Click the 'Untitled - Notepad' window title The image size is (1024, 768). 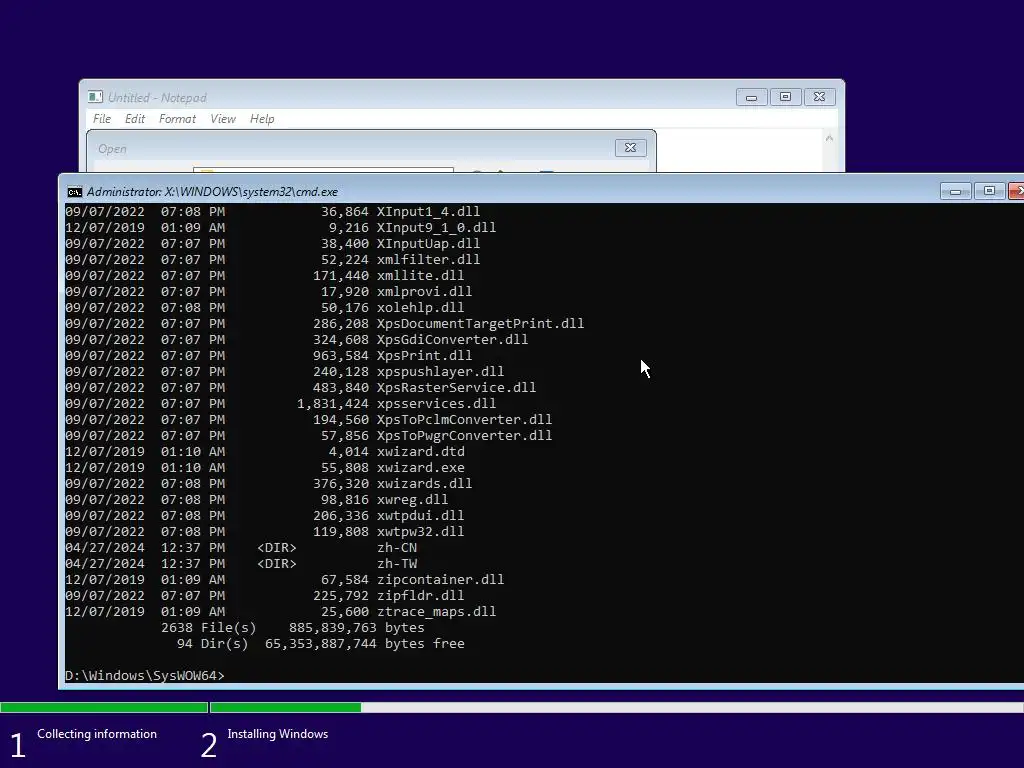click(x=157, y=97)
